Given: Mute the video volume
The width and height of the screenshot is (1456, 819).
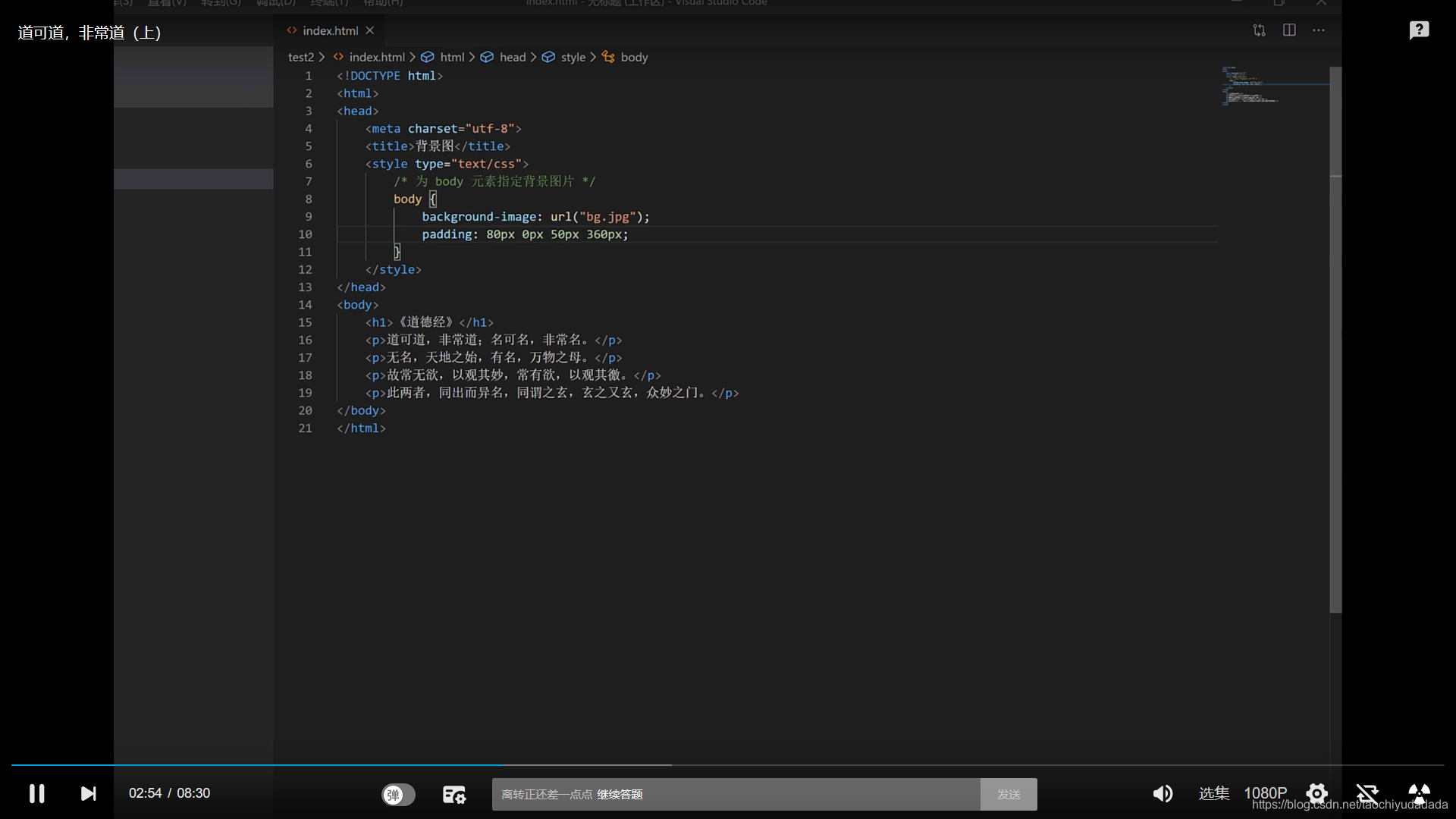Looking at the screenshot, I should click(1163, 793).
